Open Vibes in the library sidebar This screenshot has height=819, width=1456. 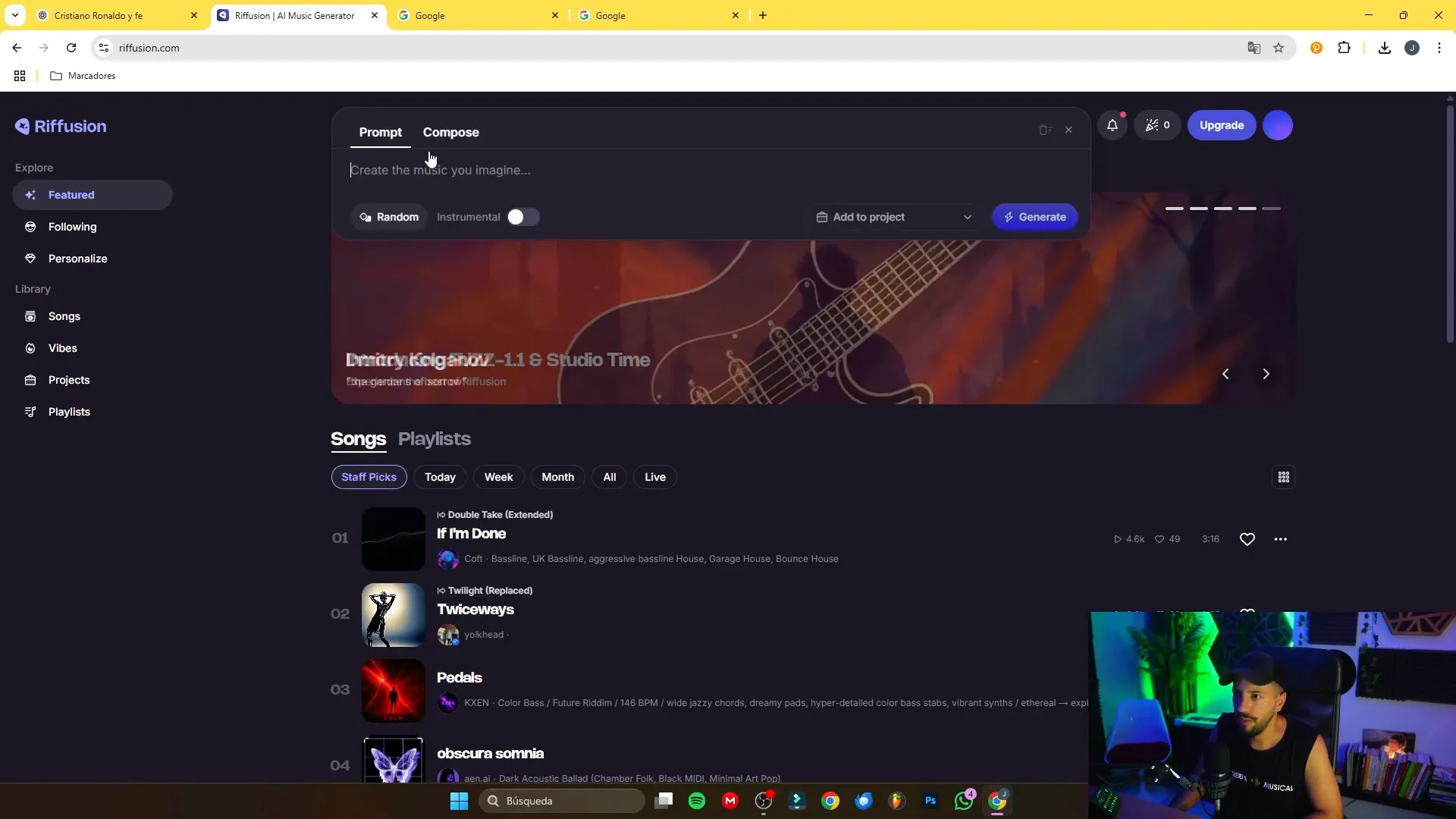(62, 348)
